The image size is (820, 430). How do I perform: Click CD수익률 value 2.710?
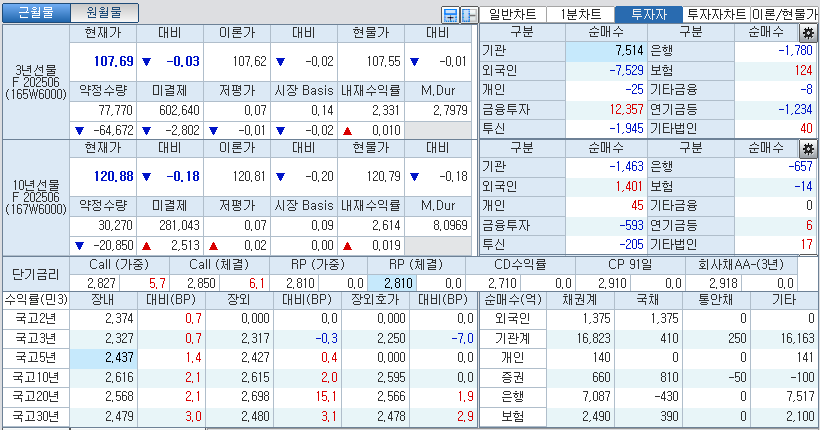click(502, 284)
